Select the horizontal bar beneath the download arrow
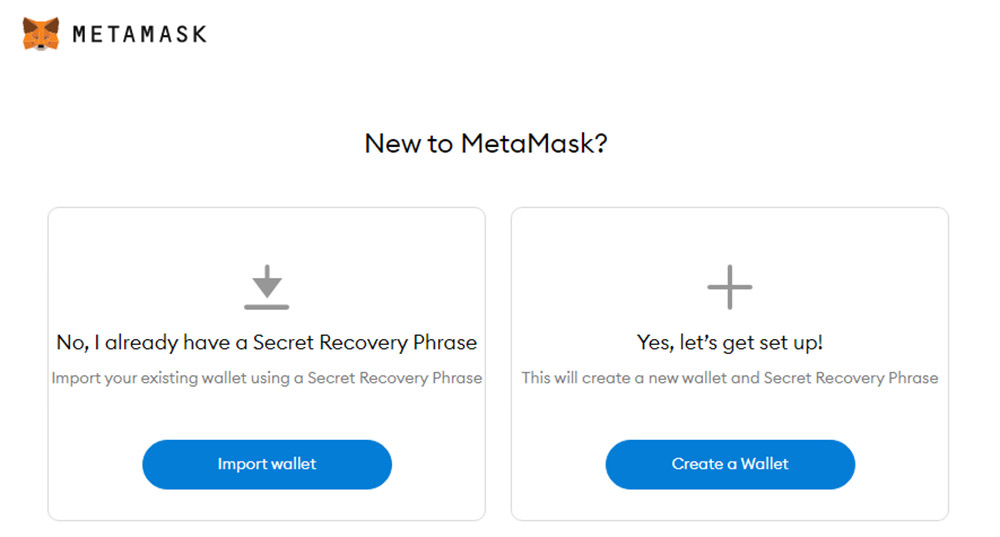Viewport: 1000px width, 537px height. pos(267,307)
